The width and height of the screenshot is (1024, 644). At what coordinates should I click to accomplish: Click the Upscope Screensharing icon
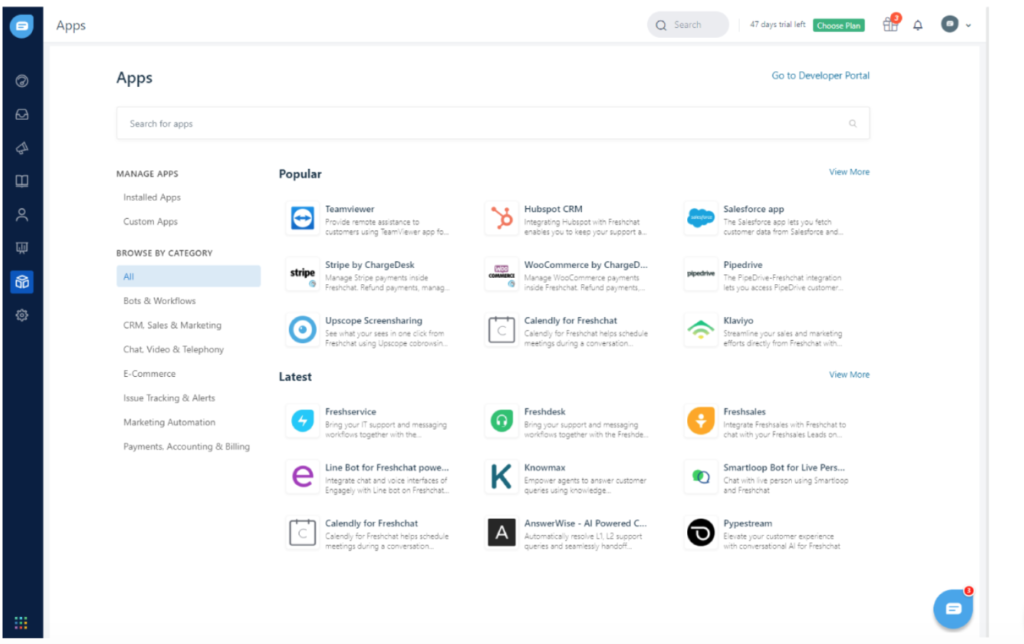click(302, 330)
